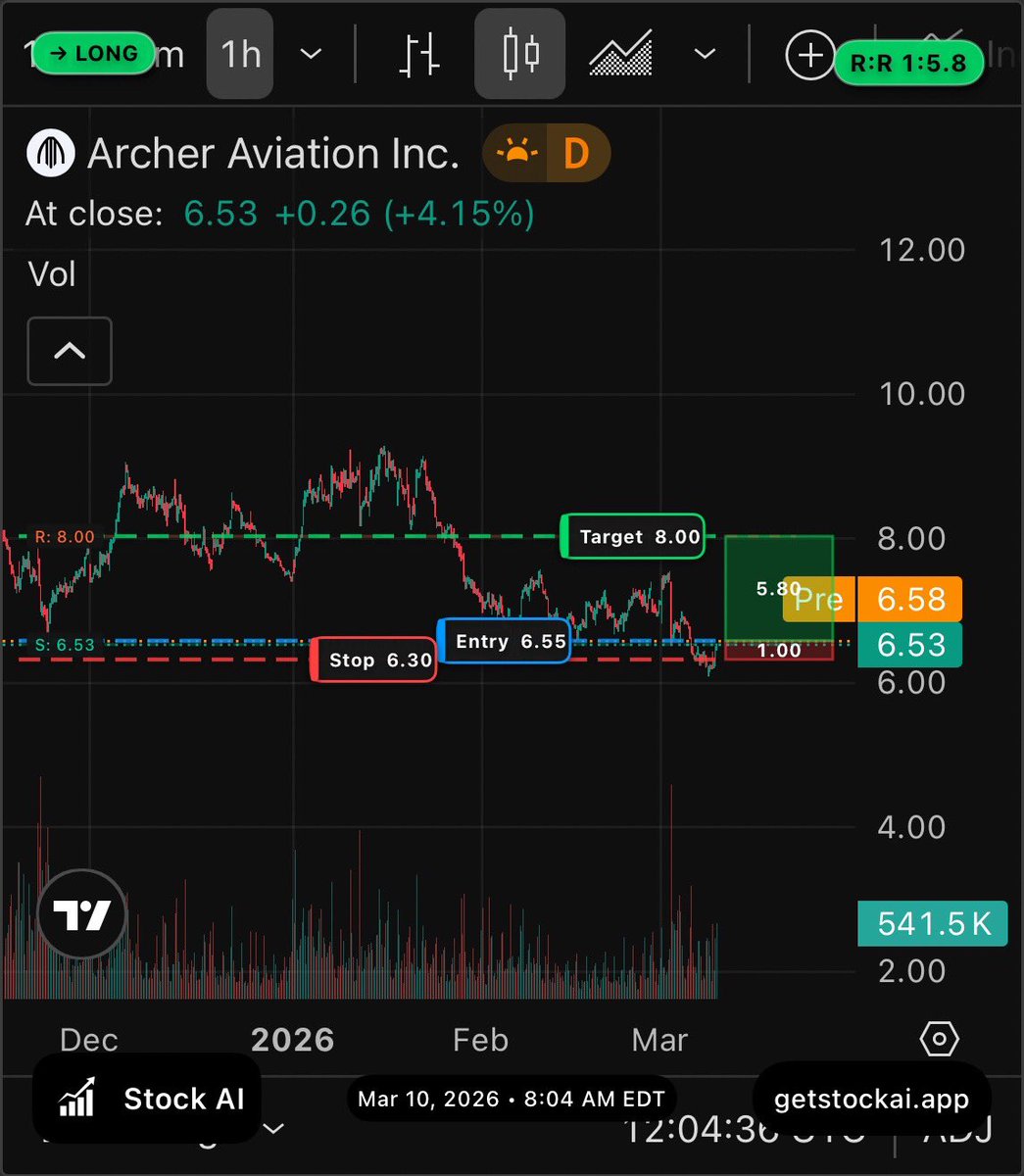Open chart settings hexagon gear icon
Screen dimensions: 1024x1176
[x=939, y=1038]
